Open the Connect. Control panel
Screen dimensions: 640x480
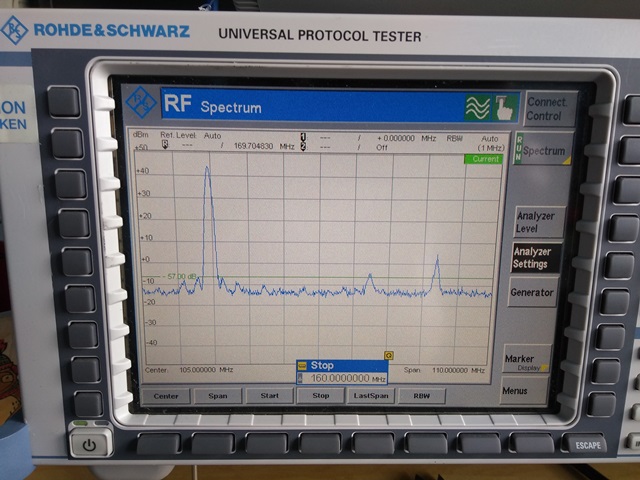[546, 107]
